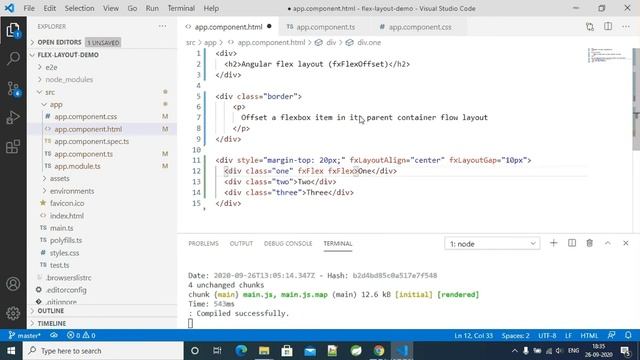Open the Search view in activity bar
The width and height of the screenshot is (640, 360).
[x=13, y=58]
